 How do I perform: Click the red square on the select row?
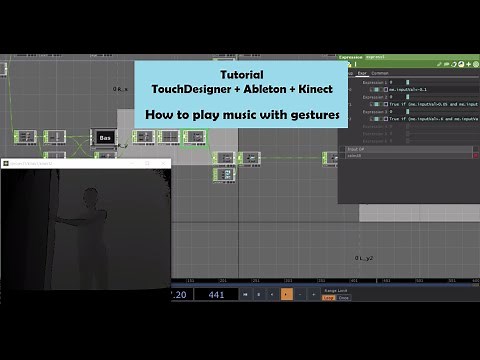click(476, 156)
